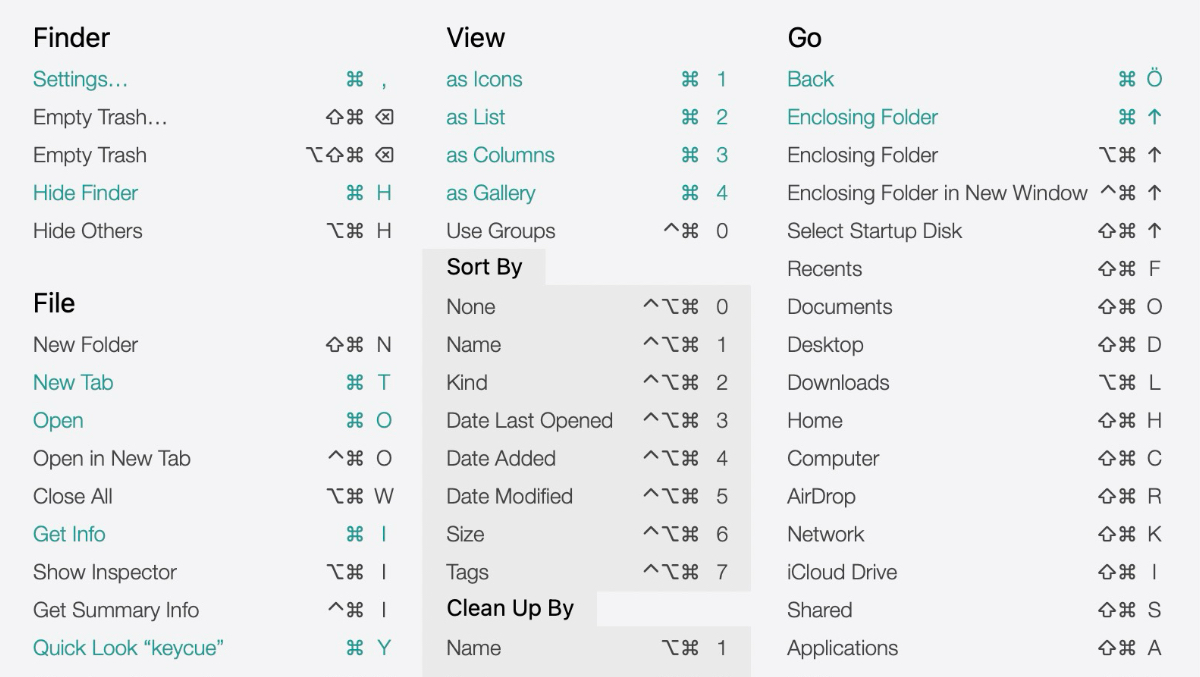Image resolution: width=1200 pixels, height=677 pixels.
Task: Toggle Use Groups in View
Action: 500,231
